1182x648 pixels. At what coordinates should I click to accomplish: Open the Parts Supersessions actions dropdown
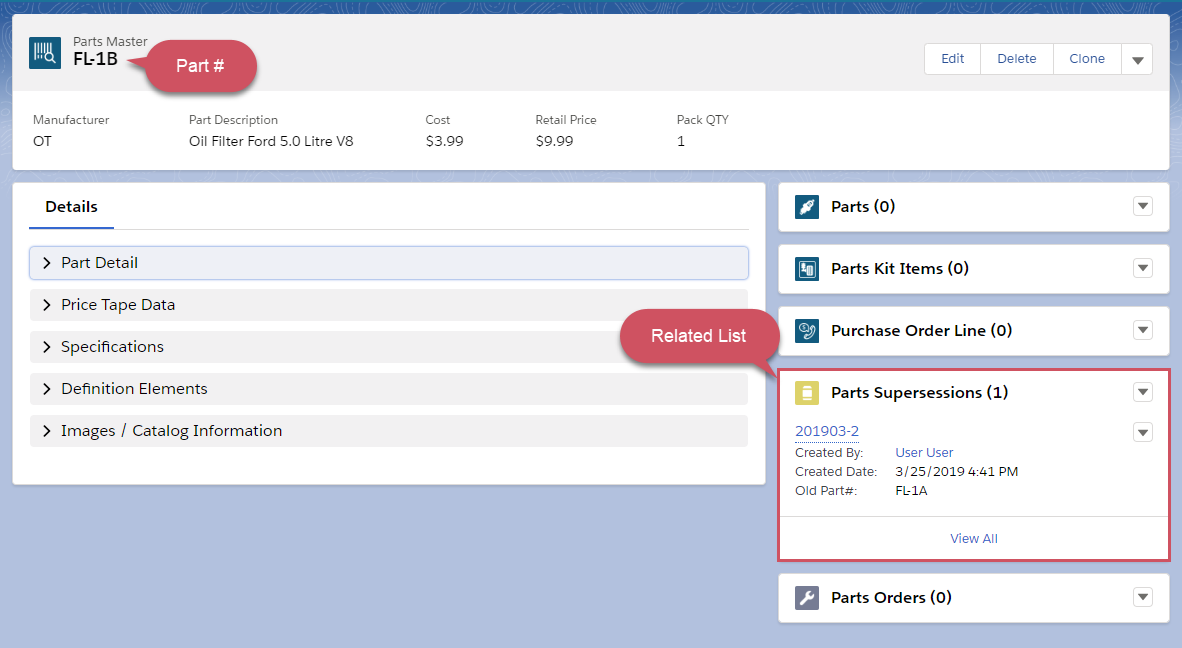[1143, 391]
